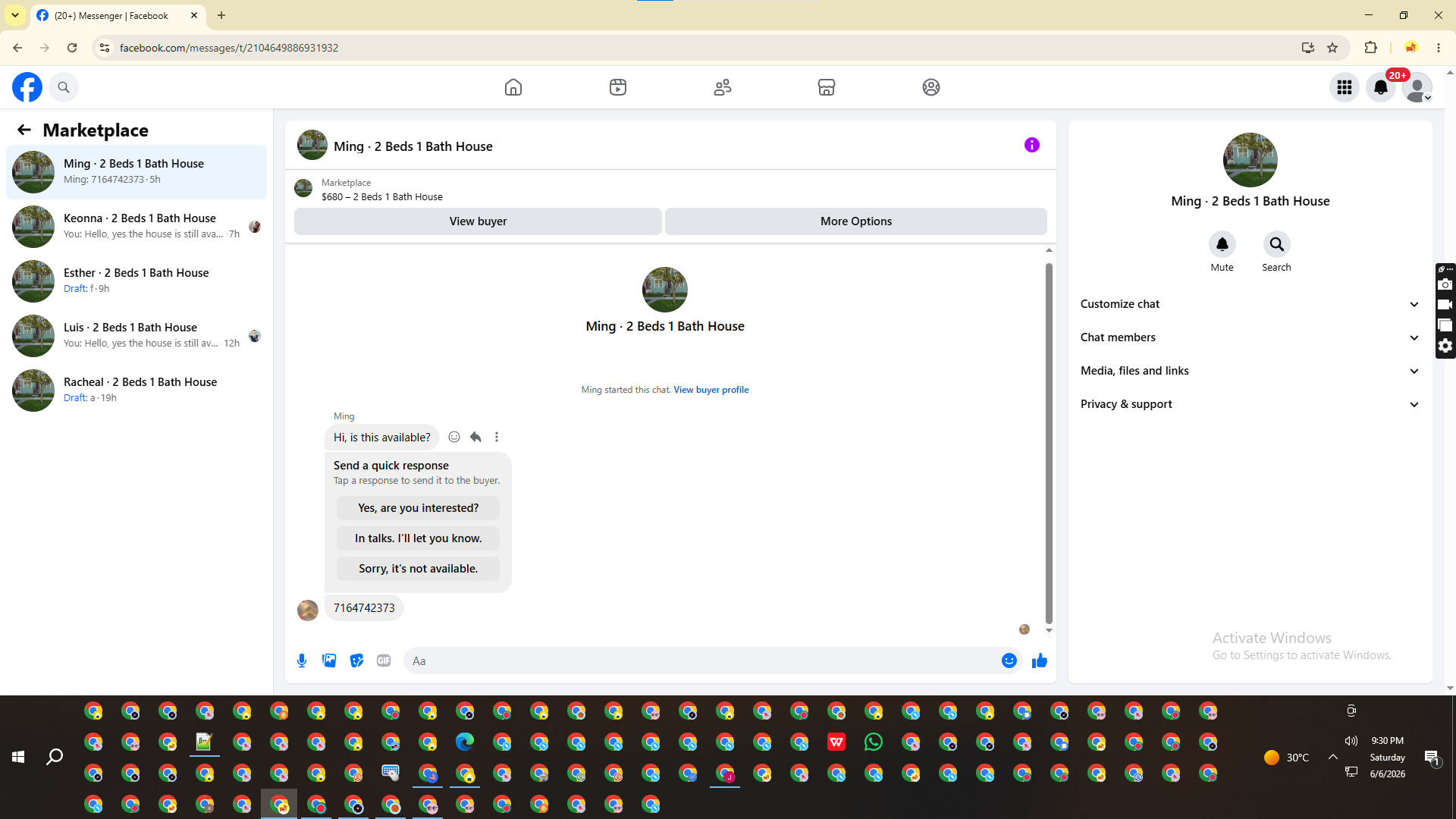Go to the Home feed icon
The width and height of the screenshot is (1456, 819).
tap(513, 87)
